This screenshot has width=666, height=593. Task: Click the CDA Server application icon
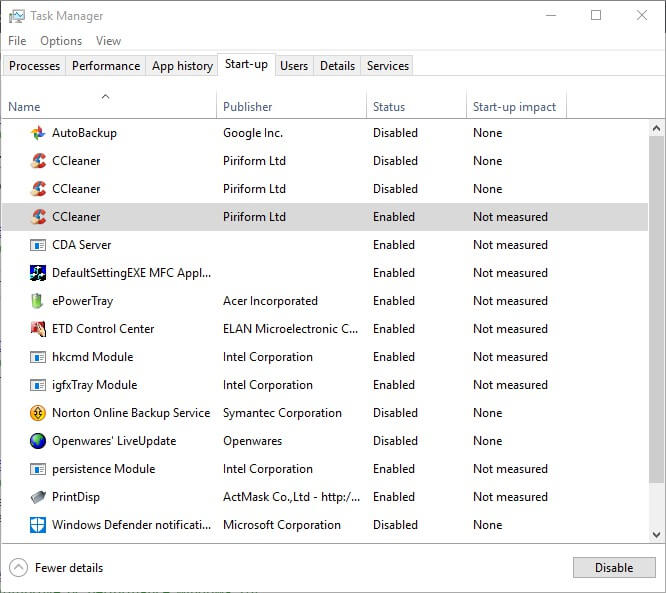coord(38,245)
